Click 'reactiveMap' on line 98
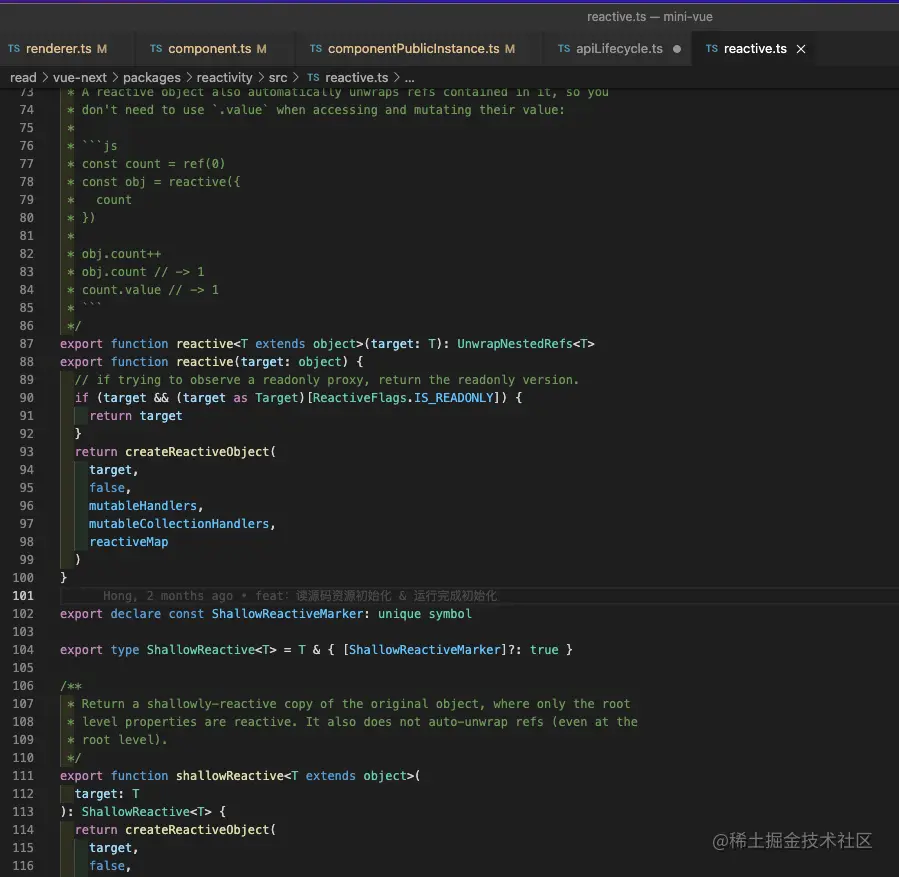Screen dimensions: 899x877 (x=128, y=542)
